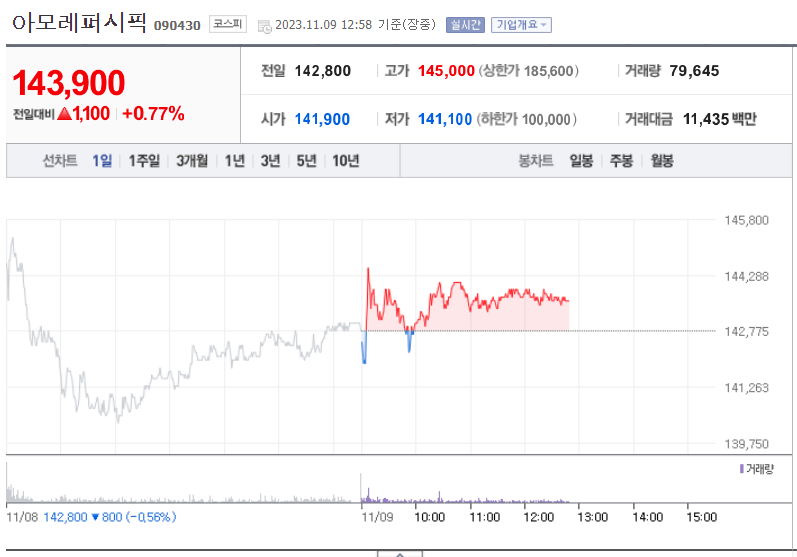The width and height of the screenshot is (797, 557).
Task: Click the 13:00 time axis label
Action: click(593, 517)
